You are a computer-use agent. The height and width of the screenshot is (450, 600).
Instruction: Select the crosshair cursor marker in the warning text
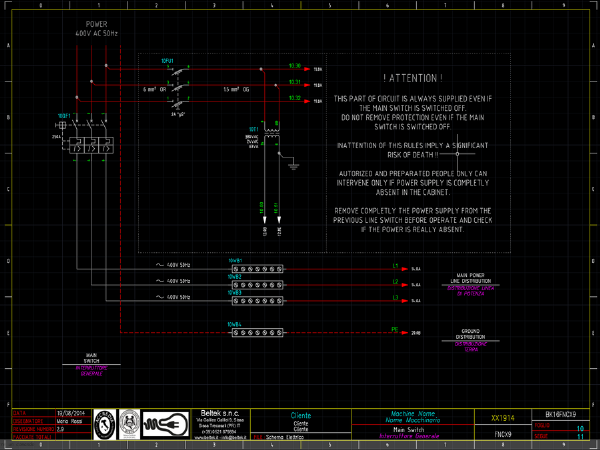(457, 154)
